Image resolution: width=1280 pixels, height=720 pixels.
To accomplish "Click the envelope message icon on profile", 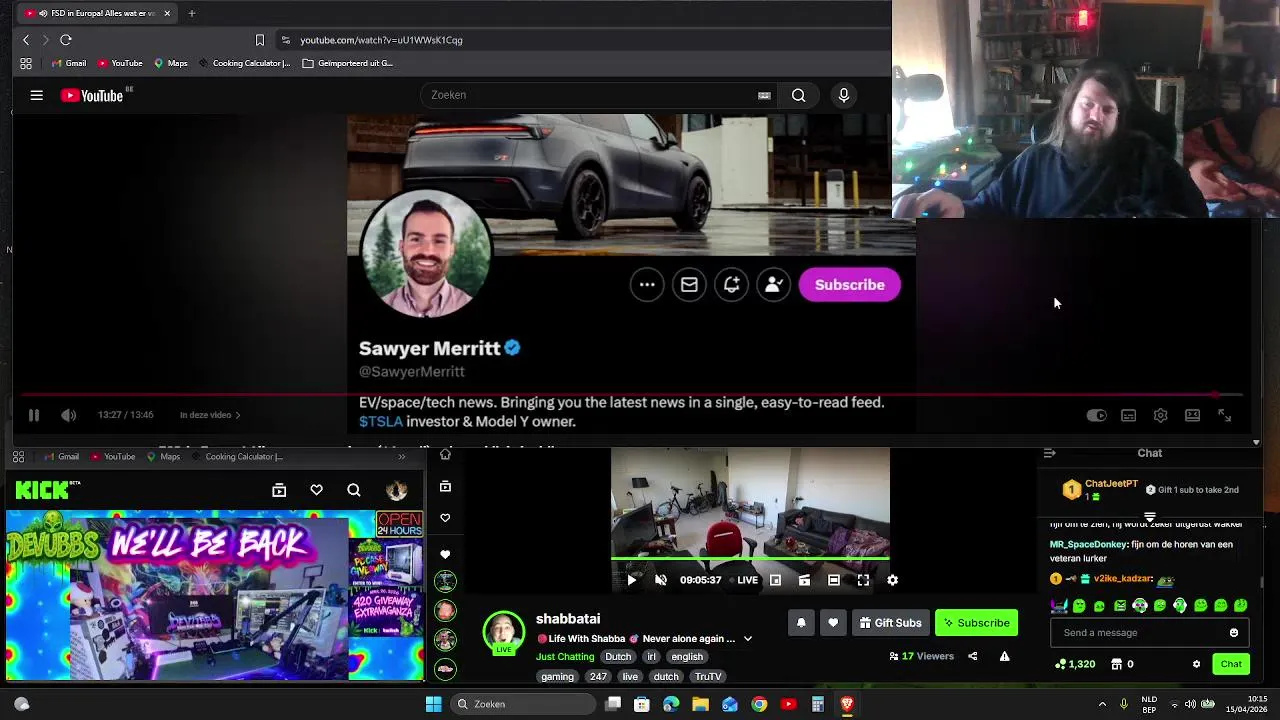I will point(689,285).
